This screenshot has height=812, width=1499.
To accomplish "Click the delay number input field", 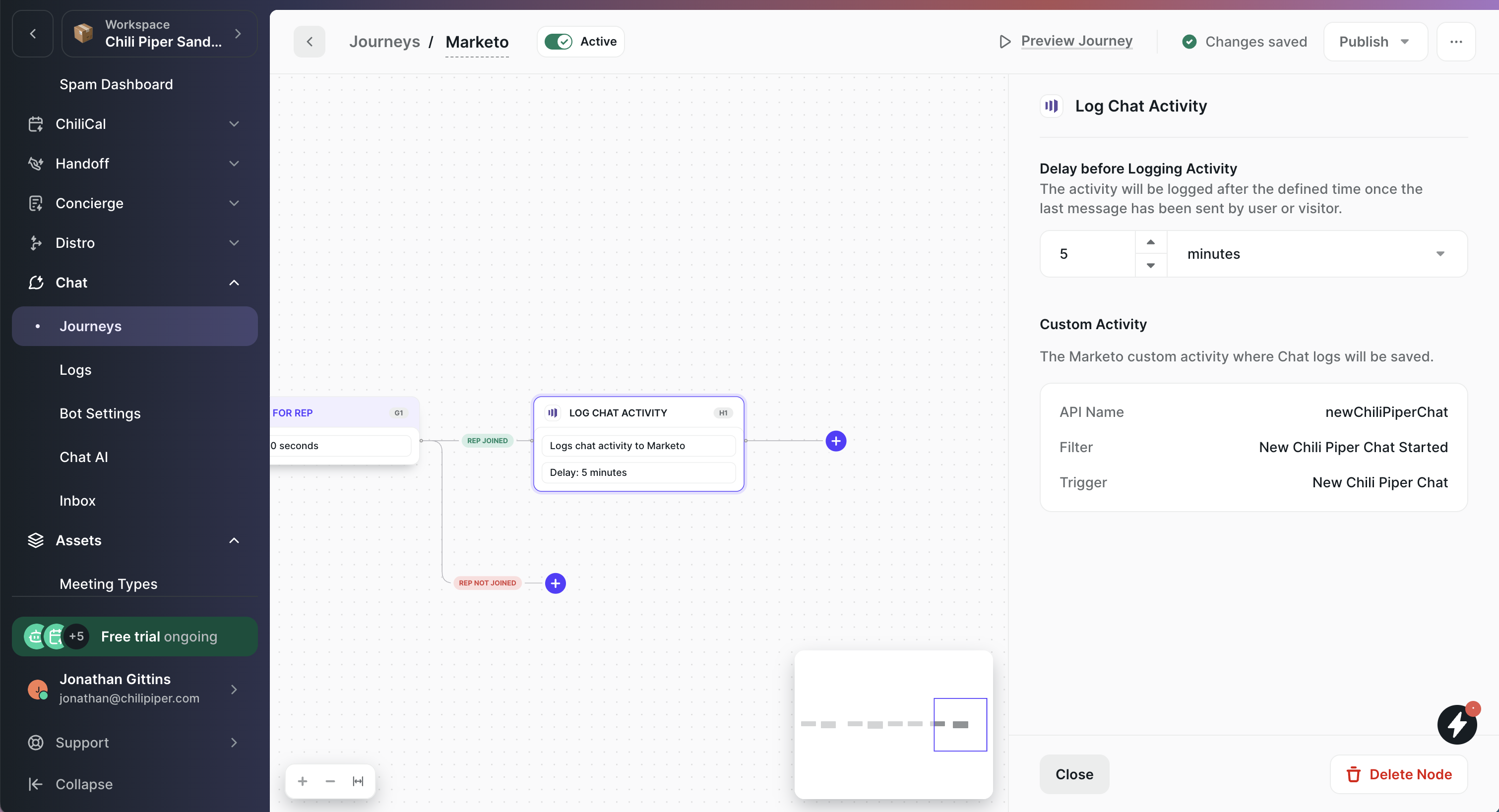I will 1087,254.
